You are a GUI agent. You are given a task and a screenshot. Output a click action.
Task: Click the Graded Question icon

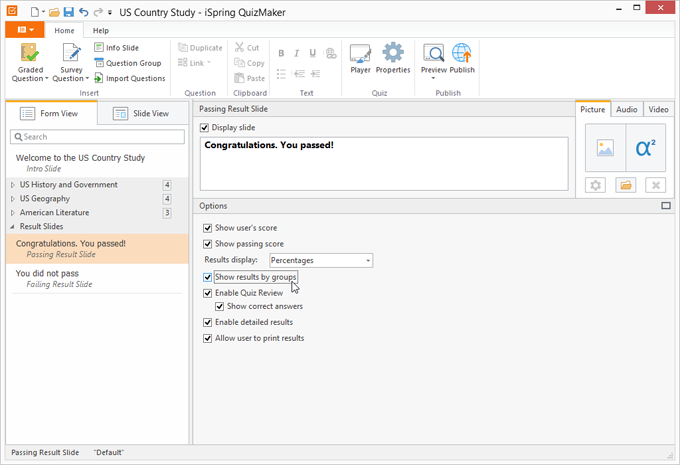(30, 53)
